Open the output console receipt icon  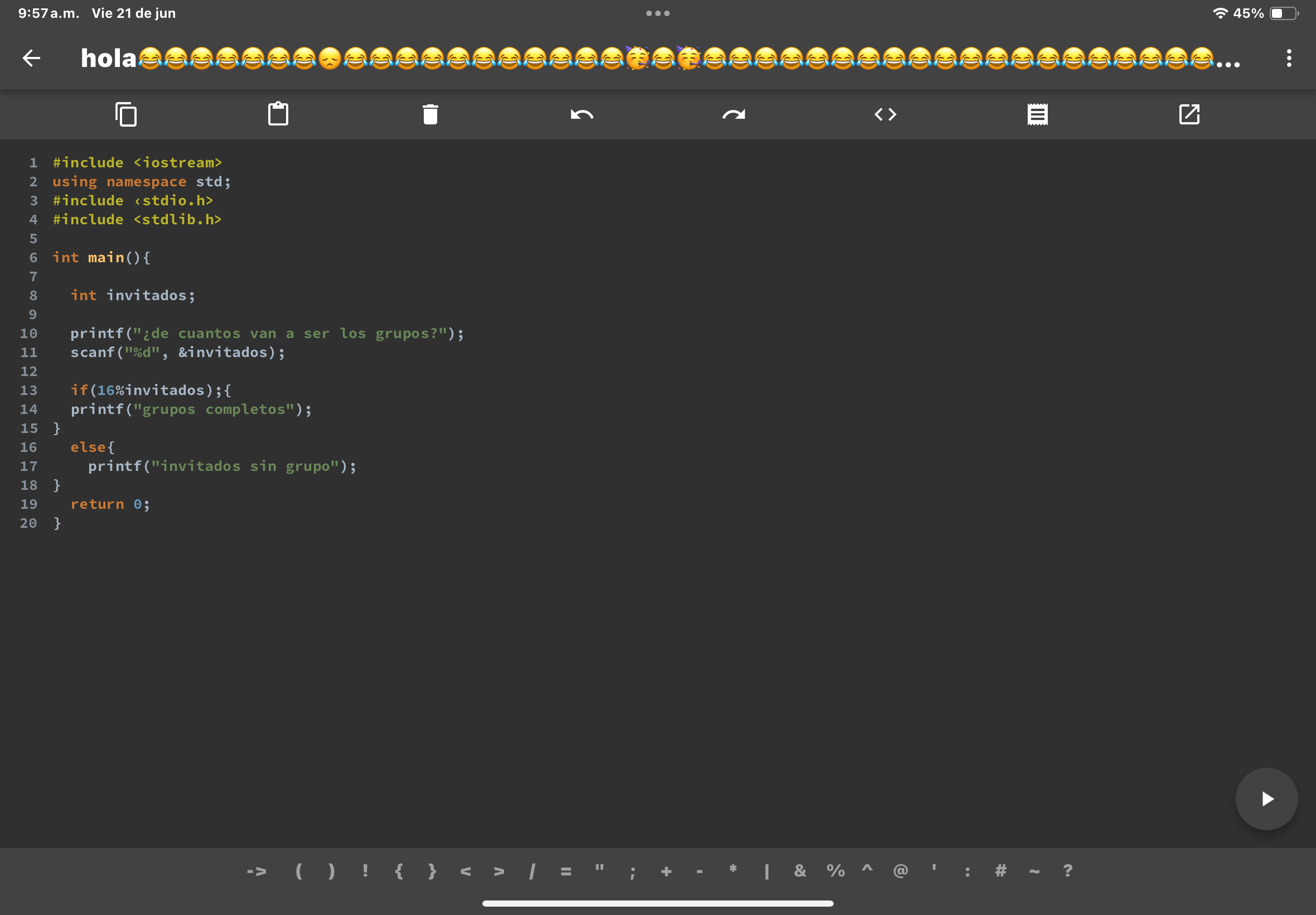pos(1037,114)
